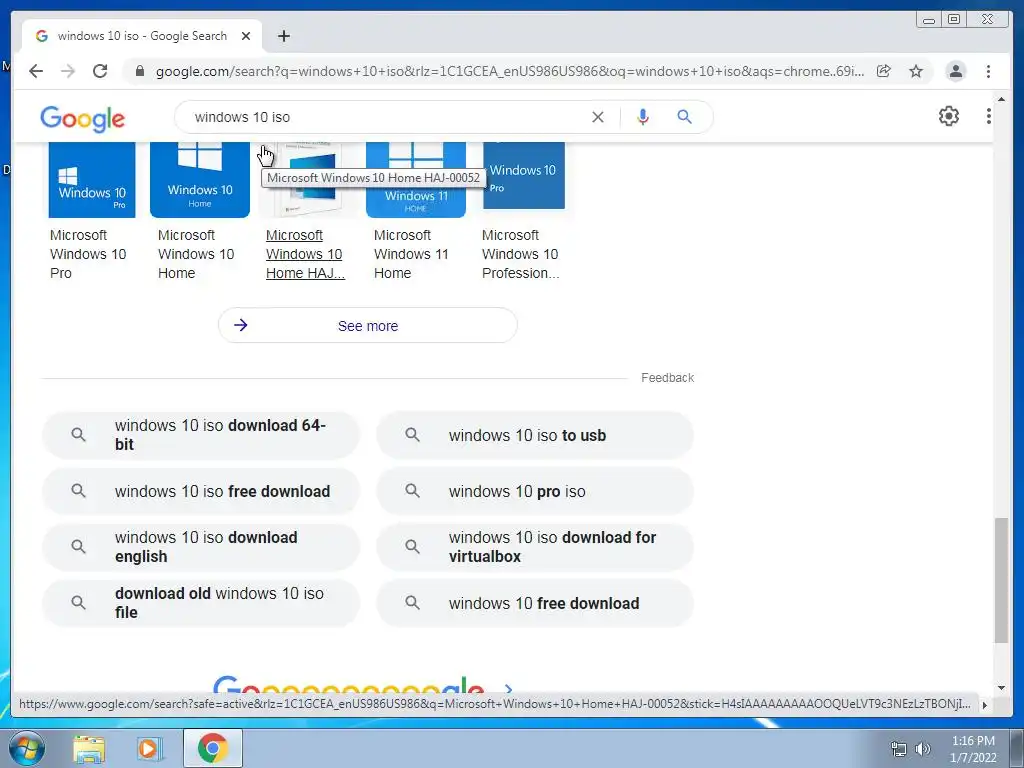Open the Windows Start menu
The height and width of the screenshot is (768, 1024).
tap(27, 748)
